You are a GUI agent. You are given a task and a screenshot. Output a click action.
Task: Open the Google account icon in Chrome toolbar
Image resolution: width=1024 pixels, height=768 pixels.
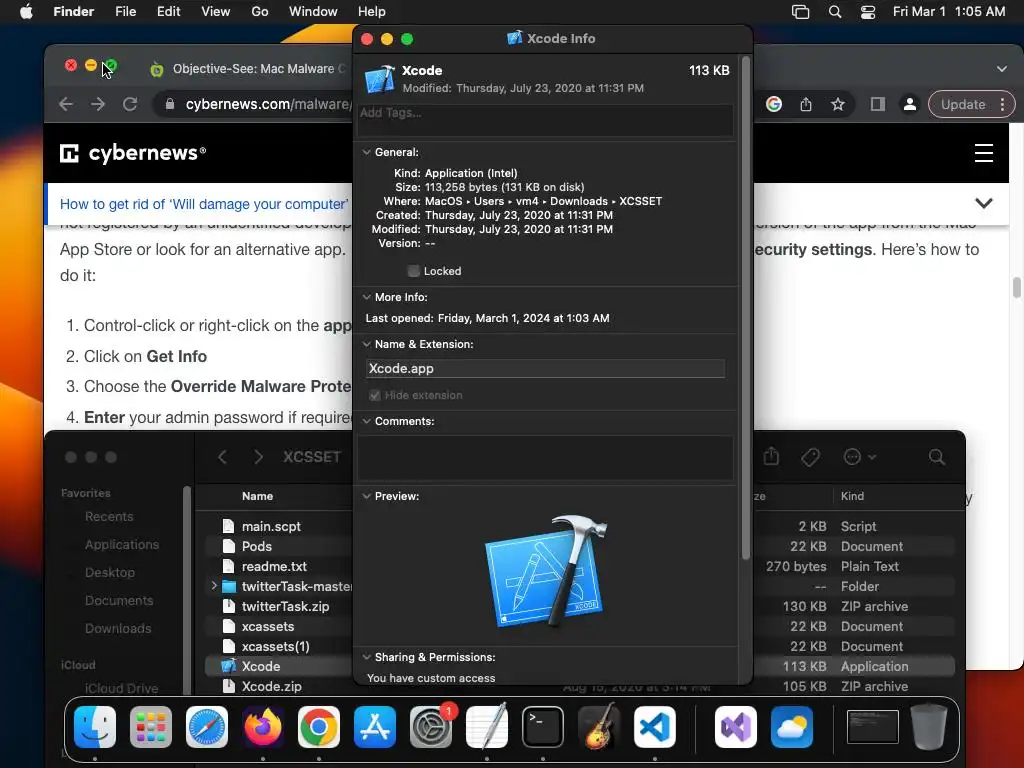774,104
